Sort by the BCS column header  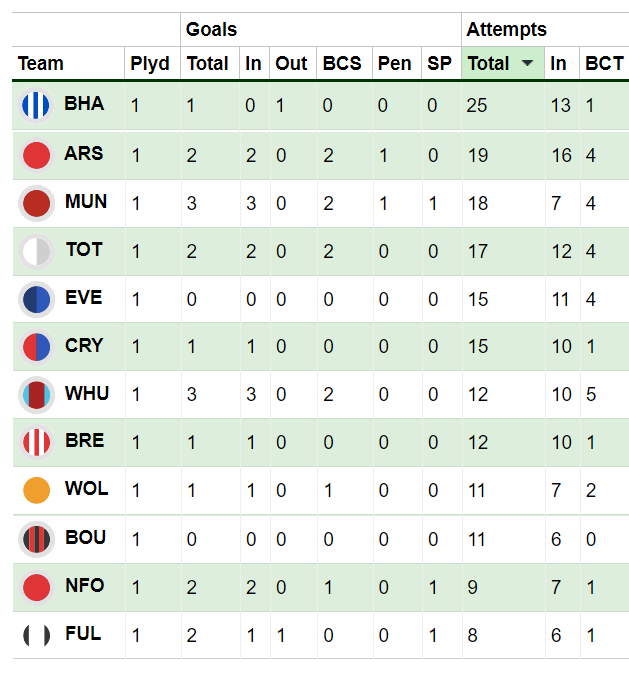(342, 64)
